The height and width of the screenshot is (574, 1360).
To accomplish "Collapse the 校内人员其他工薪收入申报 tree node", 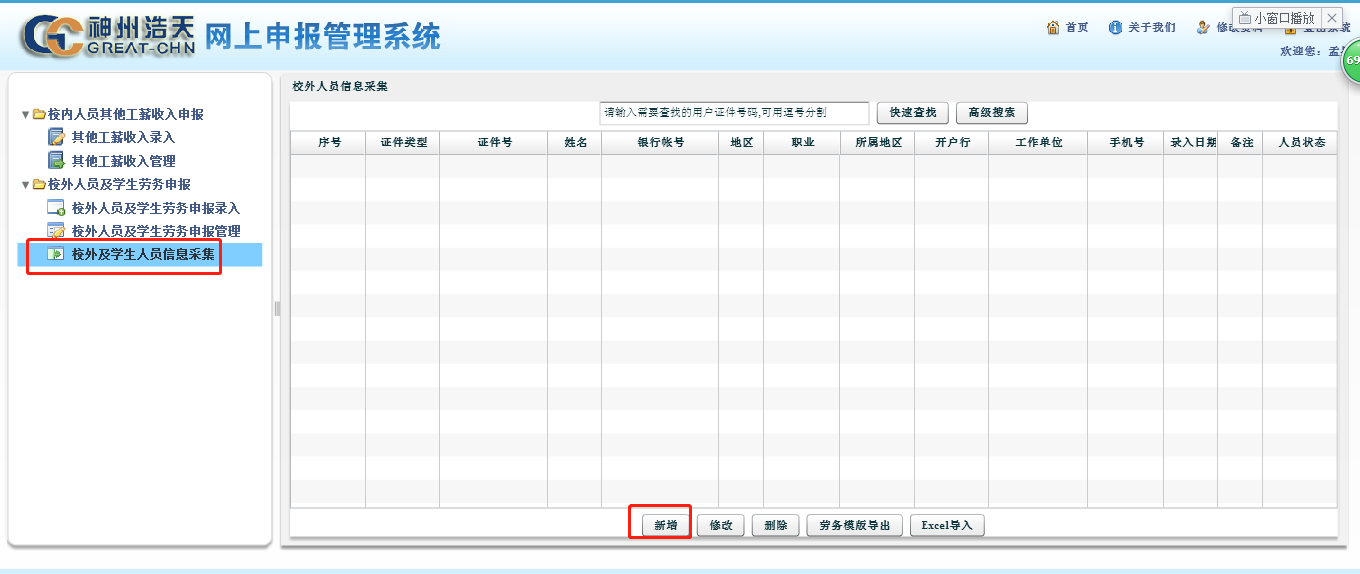I will 26,115.
